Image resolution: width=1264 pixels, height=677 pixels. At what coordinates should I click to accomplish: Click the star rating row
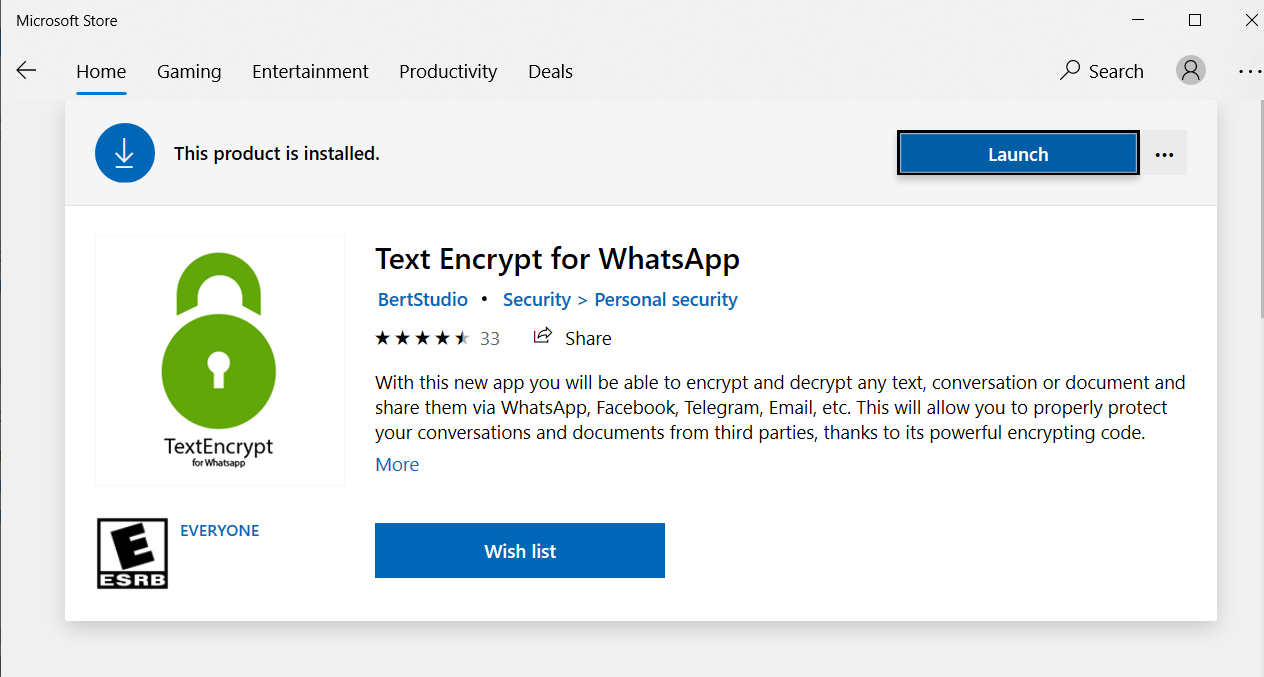(422, 338)
